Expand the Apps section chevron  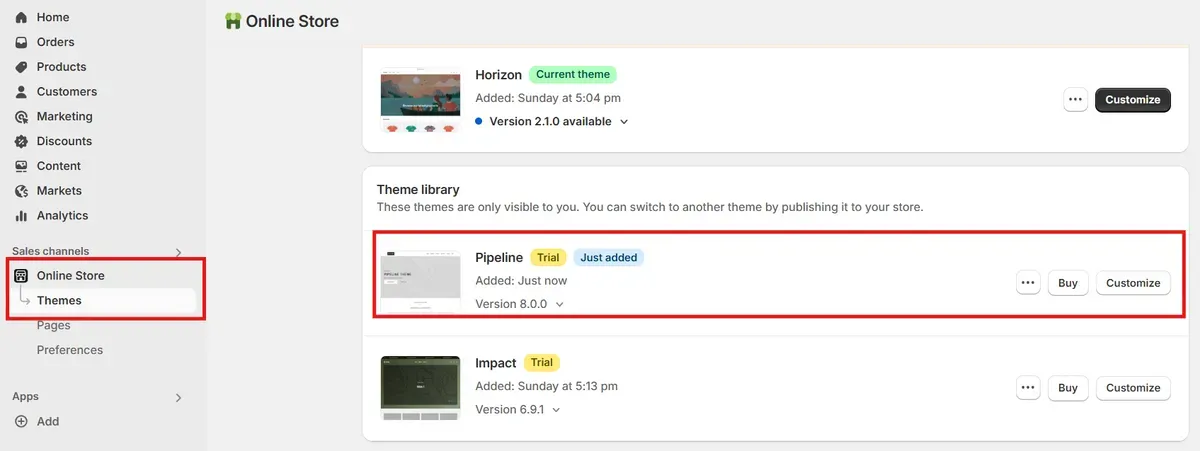179,397
